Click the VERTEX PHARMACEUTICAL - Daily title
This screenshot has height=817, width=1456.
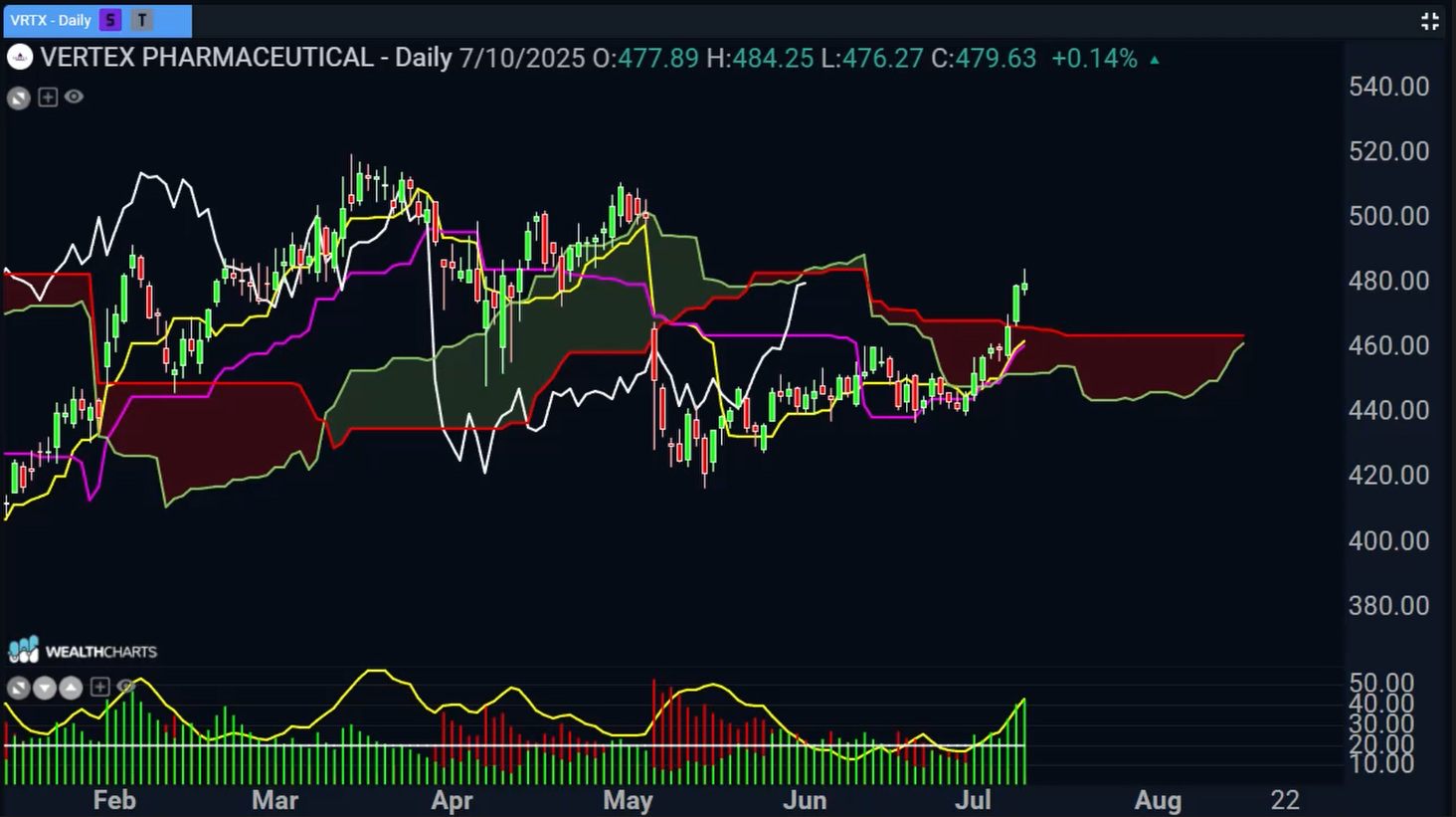[x=246, y=58]
